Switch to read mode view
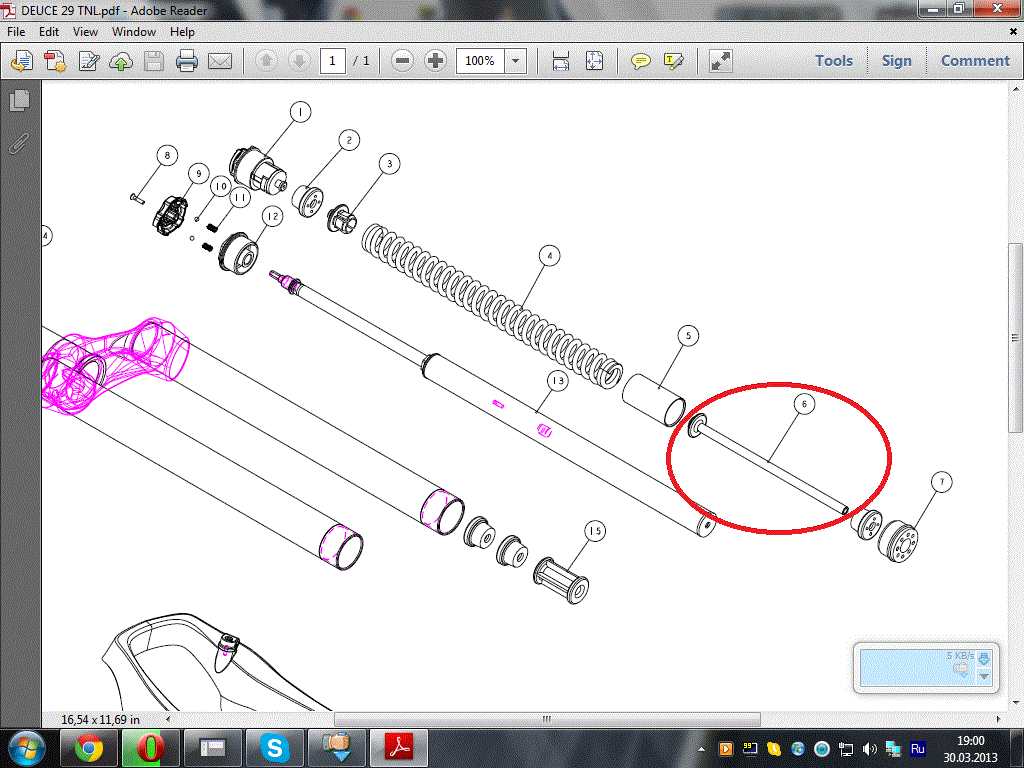This screenshot has height=768, width=1024. pyautogui.click(x=720, y=61)
